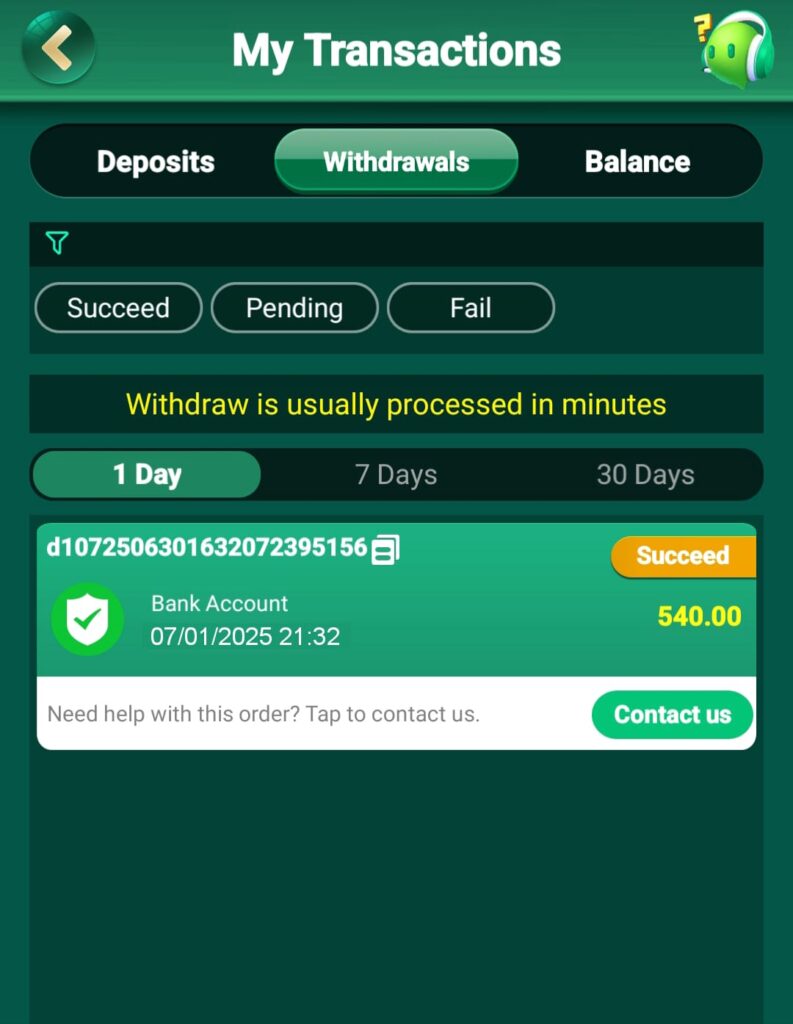The height and width of the screenshot is (1024, 793).
Task: Show the last 30 Days
Action: click(x=645, y=475)
